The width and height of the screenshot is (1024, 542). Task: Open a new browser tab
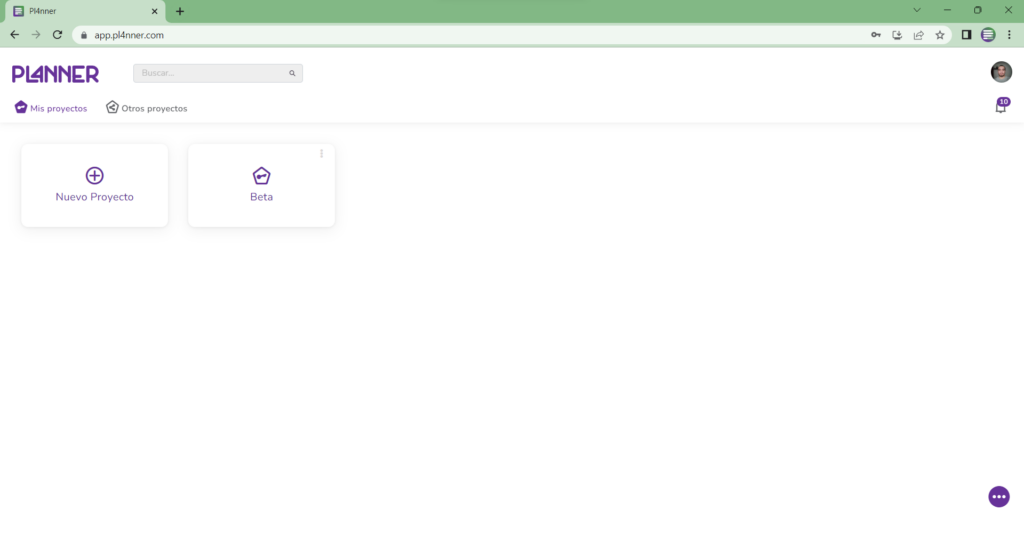tap(180, 11)
